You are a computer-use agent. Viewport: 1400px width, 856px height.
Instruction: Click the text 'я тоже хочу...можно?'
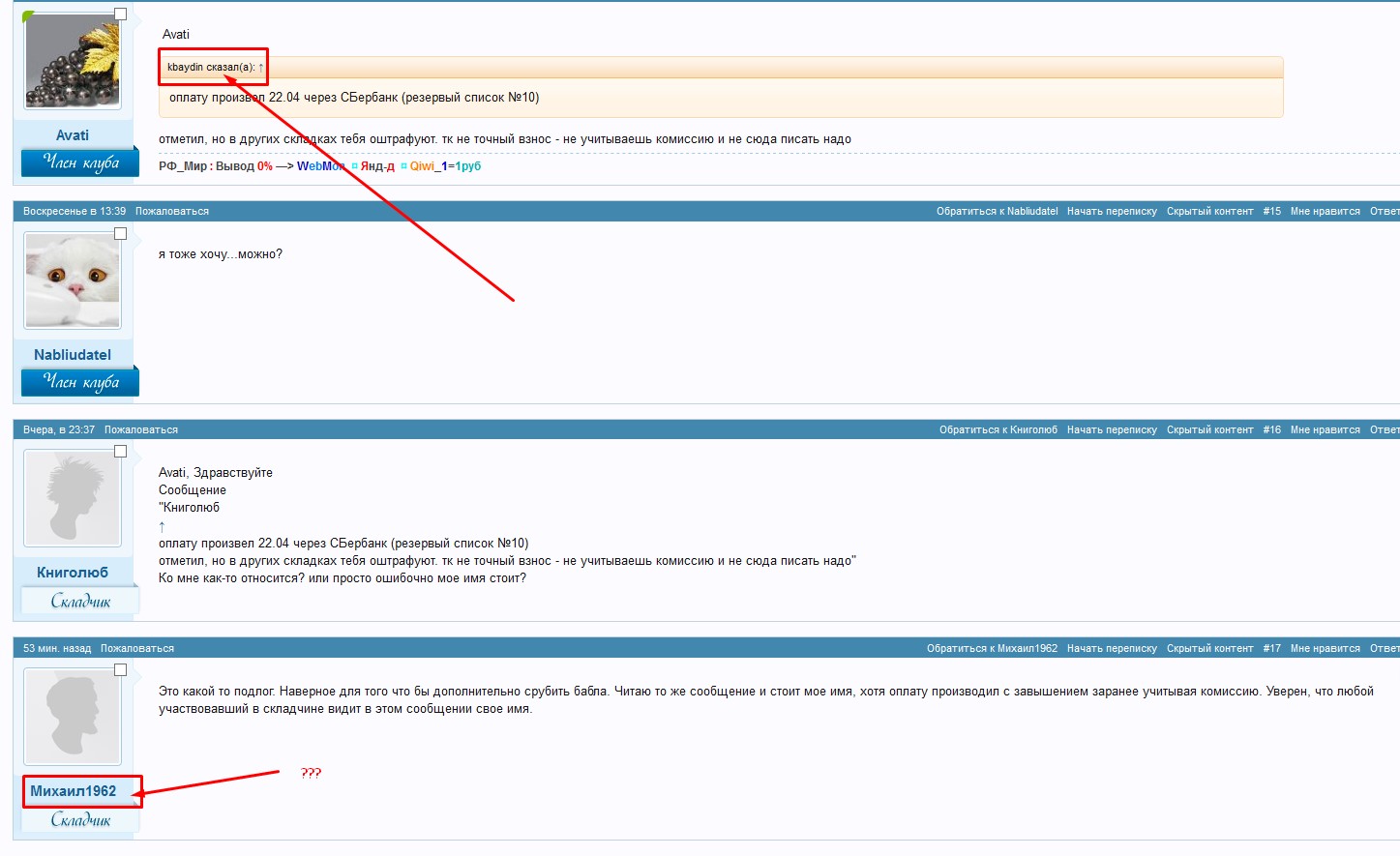221,254
